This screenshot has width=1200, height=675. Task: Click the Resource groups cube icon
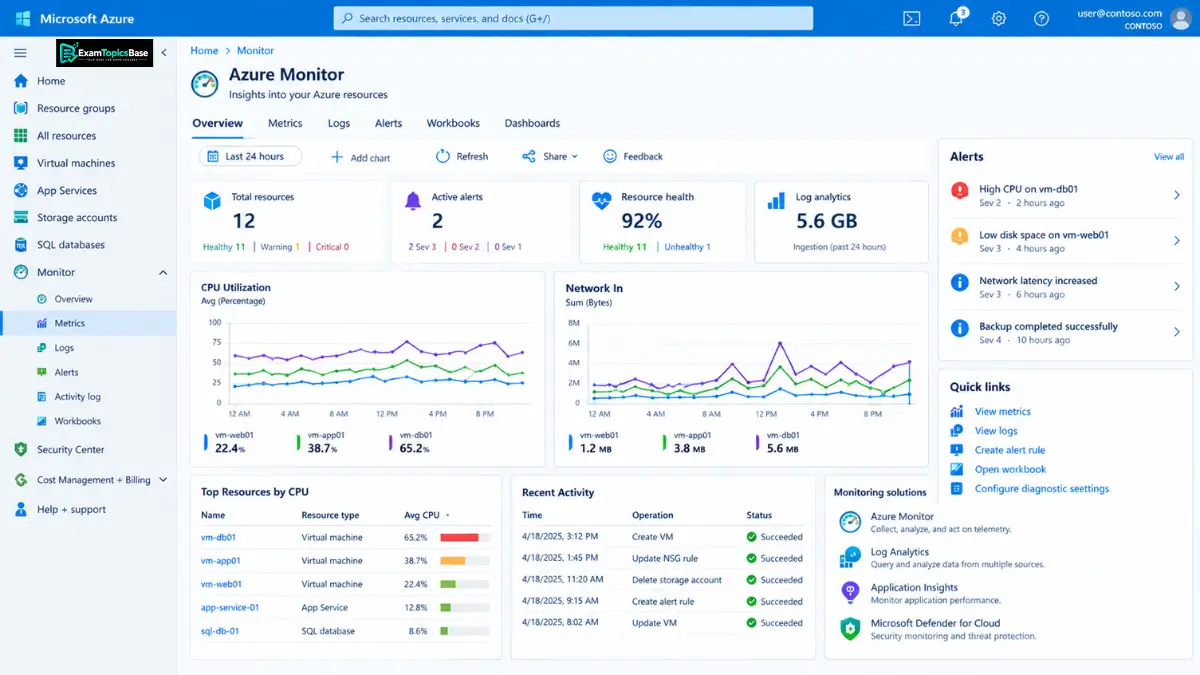point(20,108)
